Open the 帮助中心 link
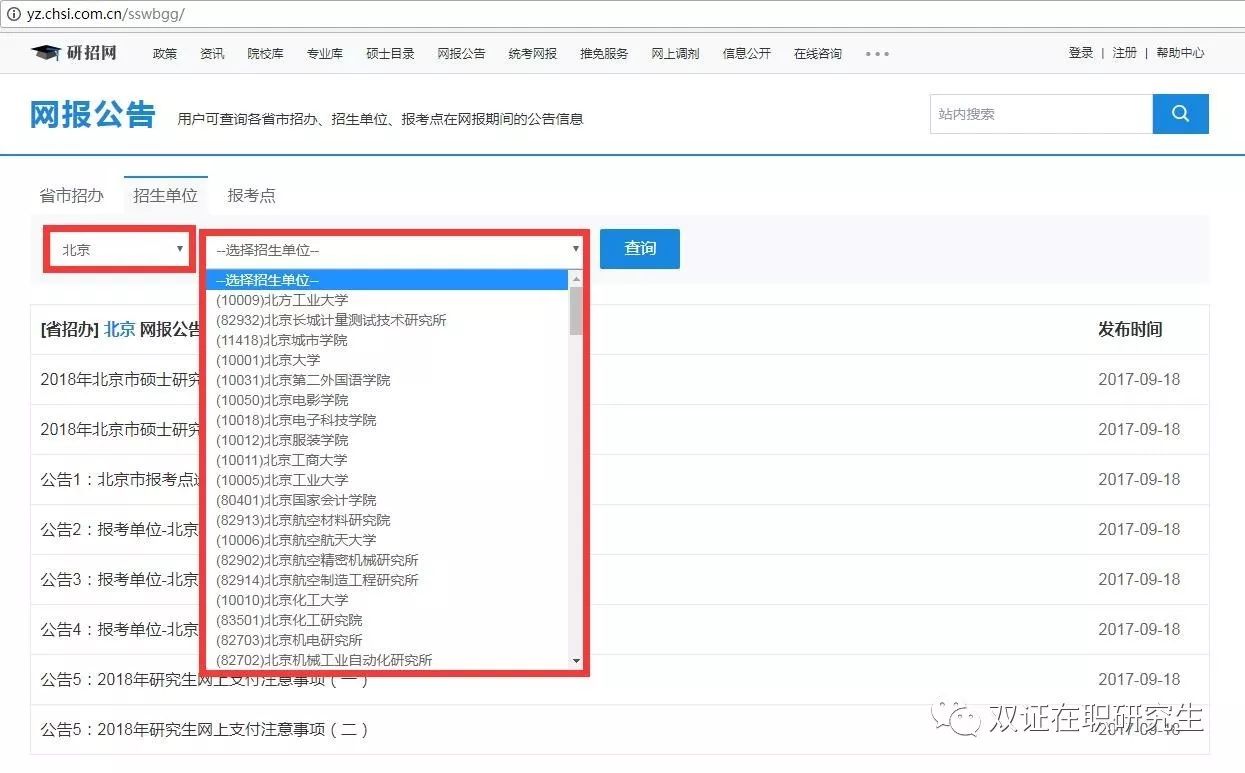The image size is (1245, 773). tap(1180, 53)
